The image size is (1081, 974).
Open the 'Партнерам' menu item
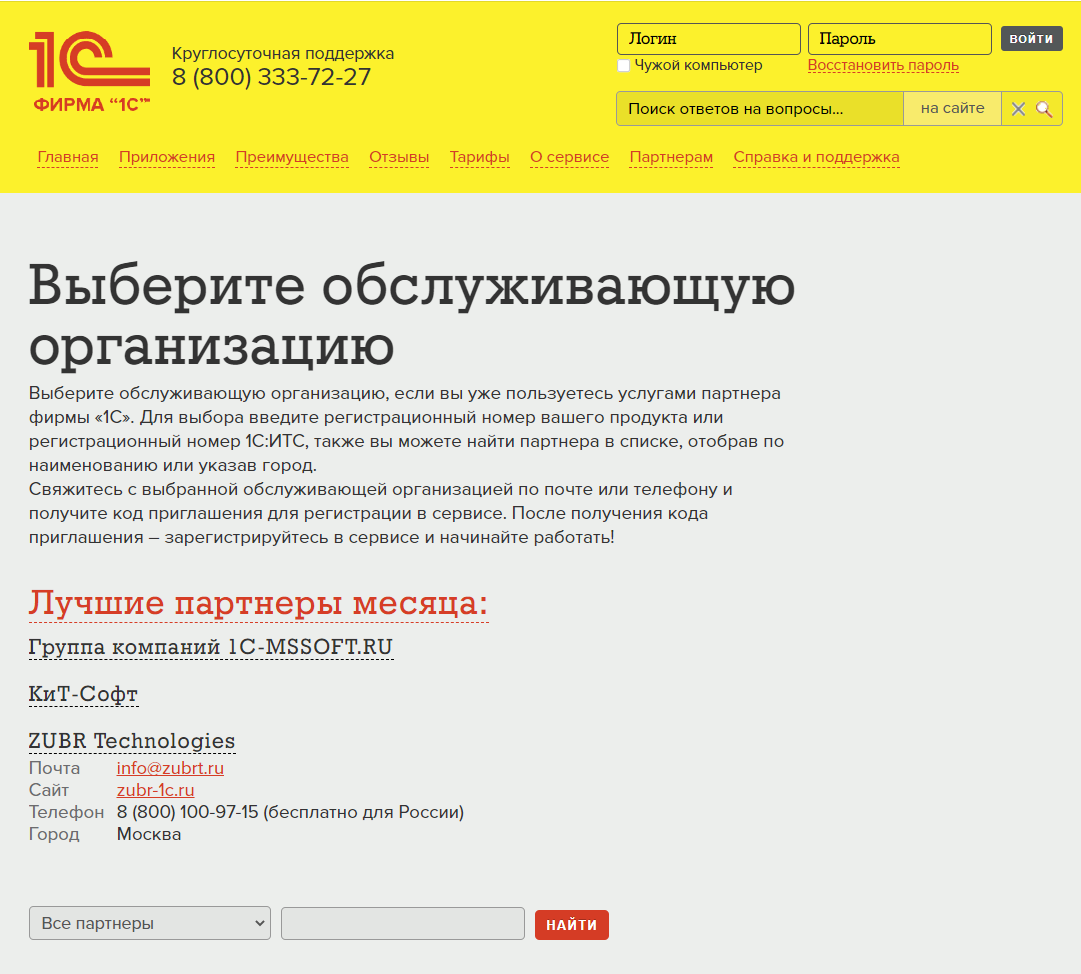point(671,157)
